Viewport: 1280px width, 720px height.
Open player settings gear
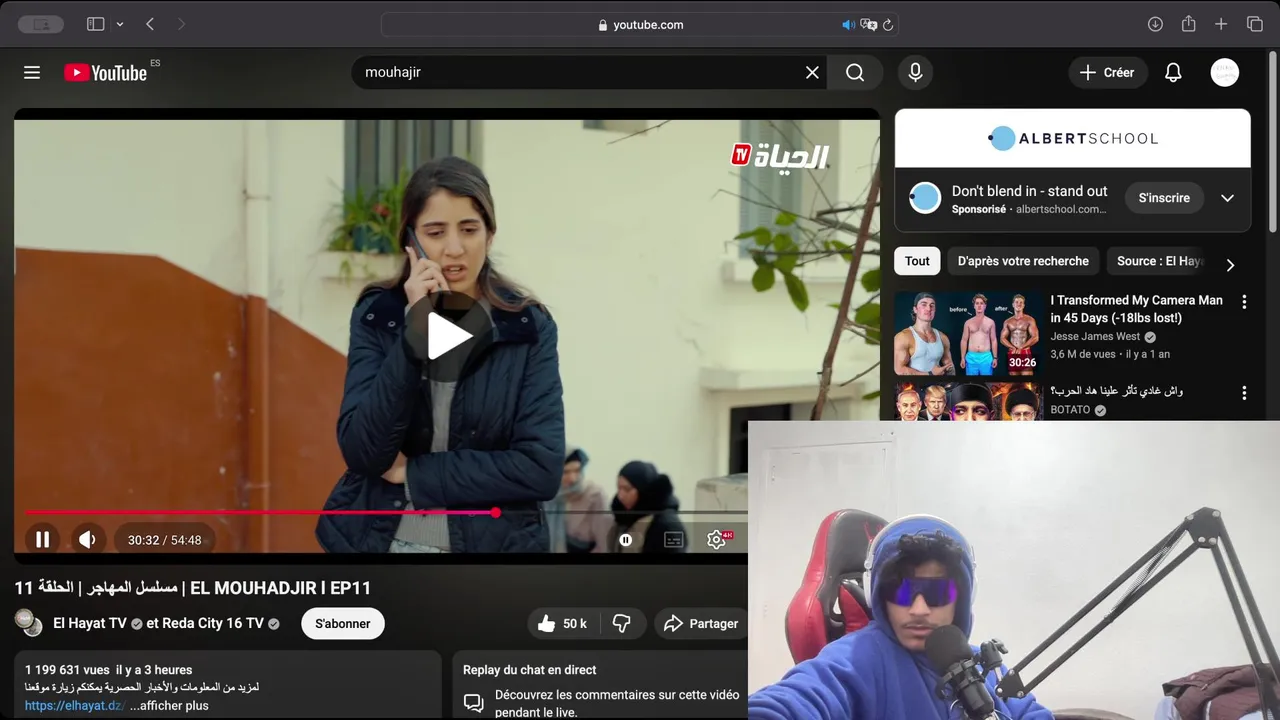point(717,540)
